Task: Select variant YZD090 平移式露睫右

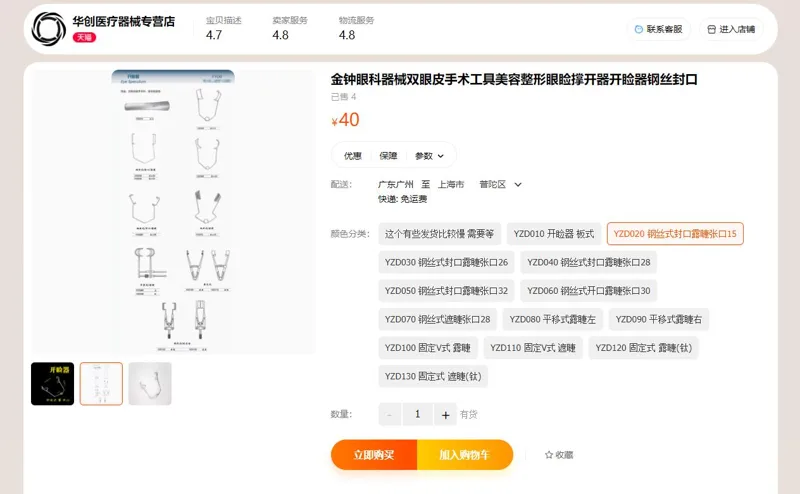Action: (659, 319)
